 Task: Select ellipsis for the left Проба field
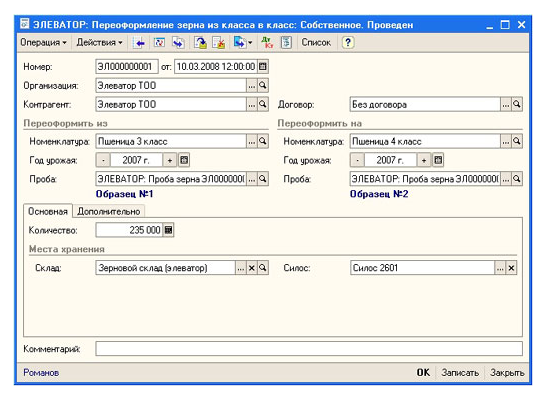point(252,179)
